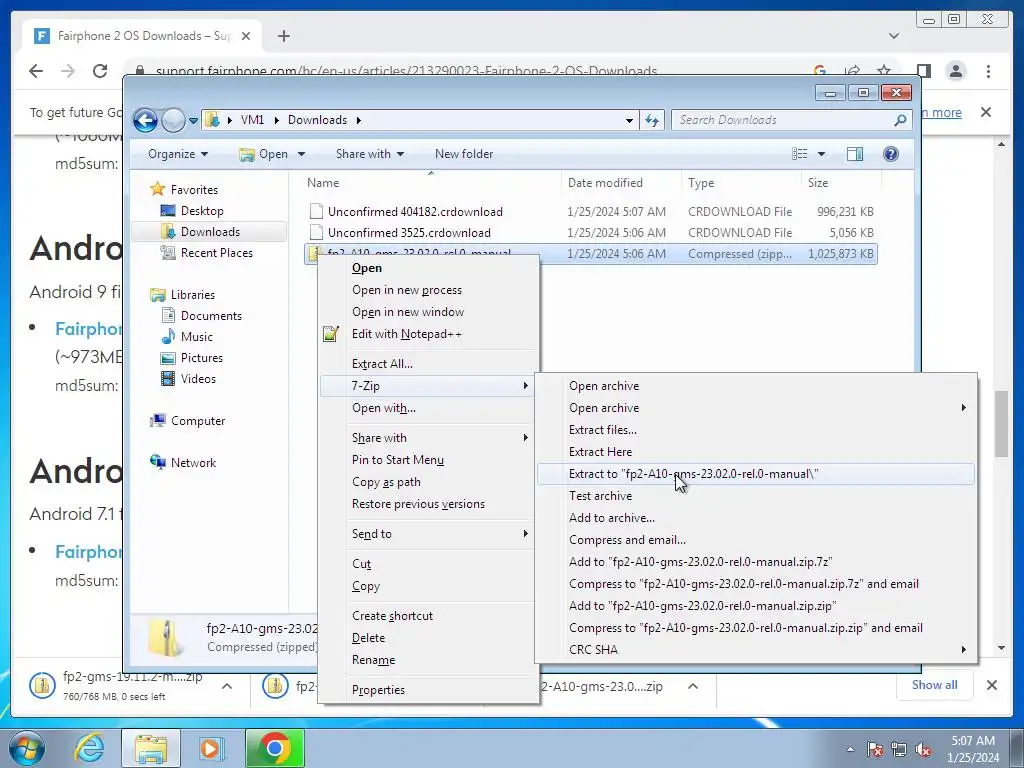Choose Rename in context menu
This screenshot has width=1024, height=768.
click(428, 660)
